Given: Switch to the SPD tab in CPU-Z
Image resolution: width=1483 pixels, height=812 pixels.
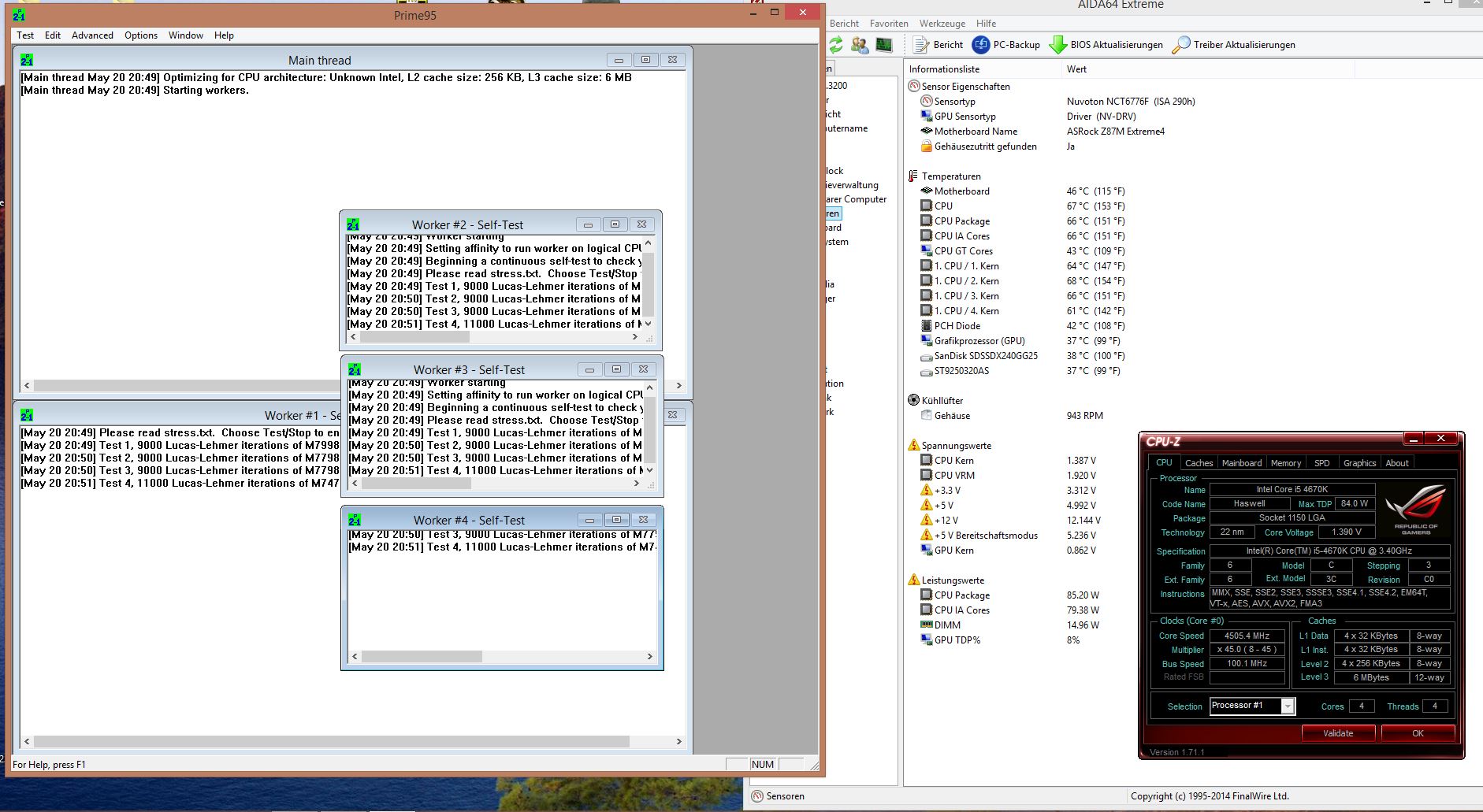Looking at the screenshot, I should pos(1322,463).
